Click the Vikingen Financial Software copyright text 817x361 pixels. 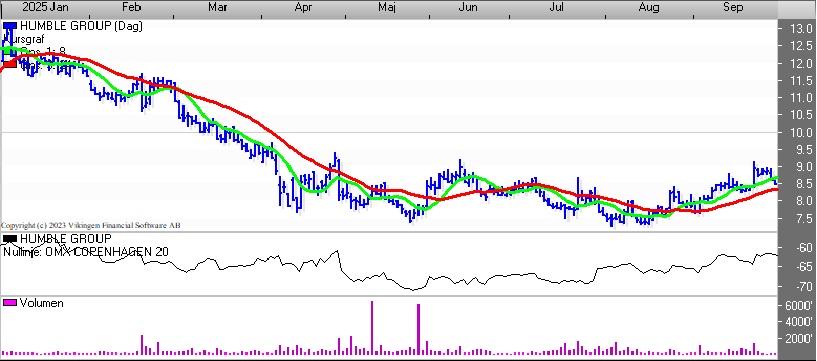91,226
